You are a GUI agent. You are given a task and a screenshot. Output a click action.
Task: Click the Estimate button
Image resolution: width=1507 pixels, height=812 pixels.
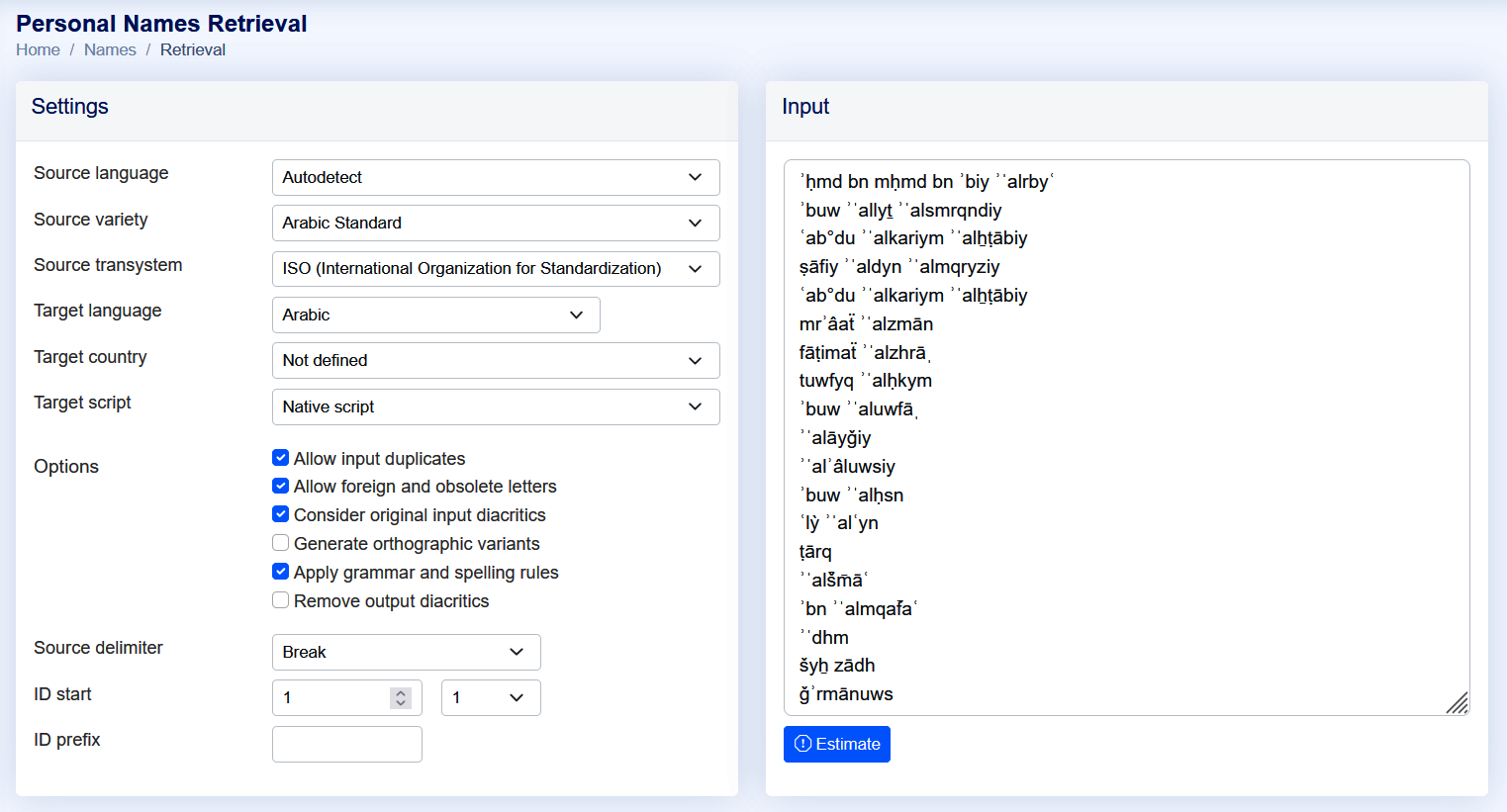(x=837, y=744)
